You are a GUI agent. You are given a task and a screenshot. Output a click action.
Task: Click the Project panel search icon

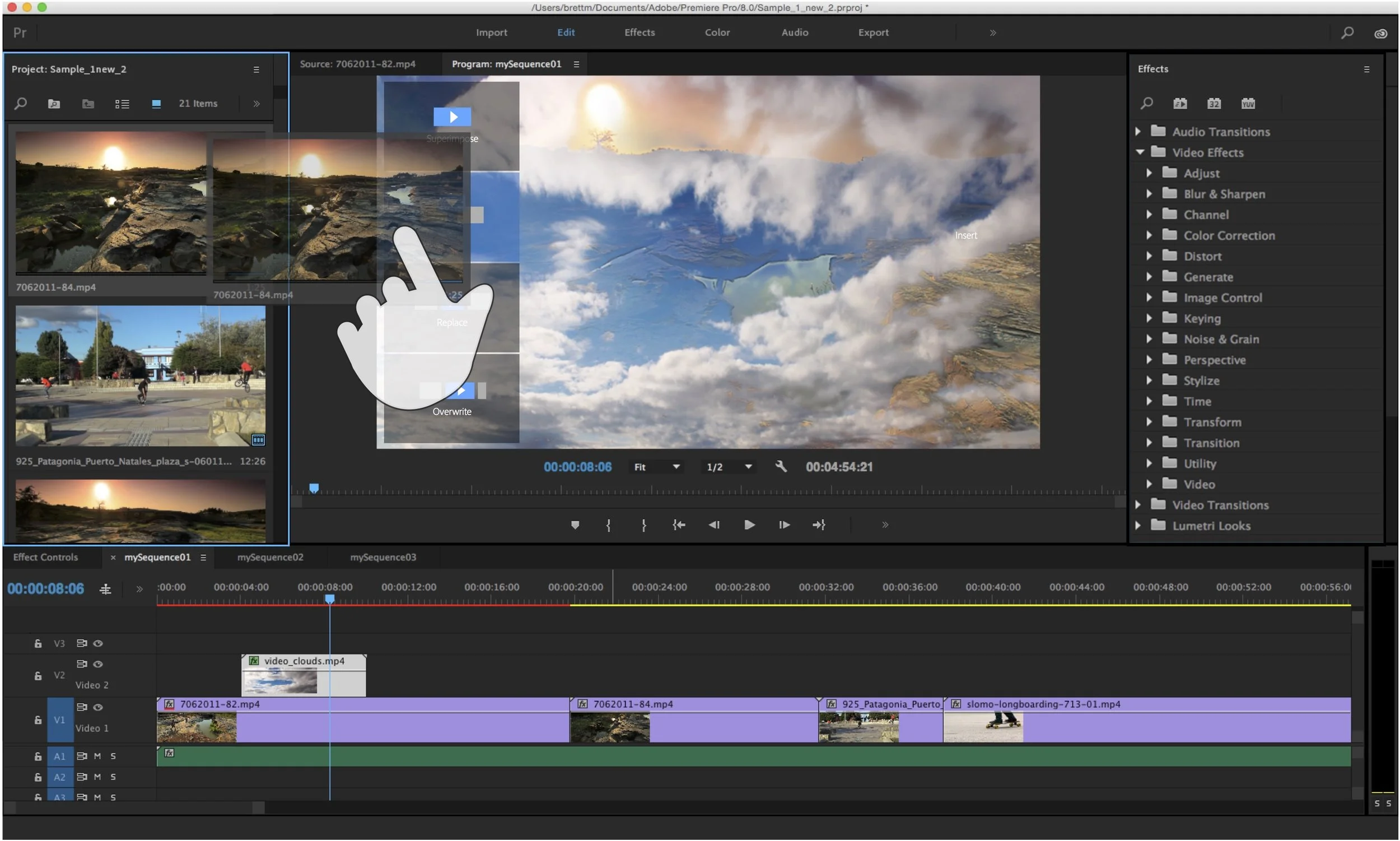point(20,103)
